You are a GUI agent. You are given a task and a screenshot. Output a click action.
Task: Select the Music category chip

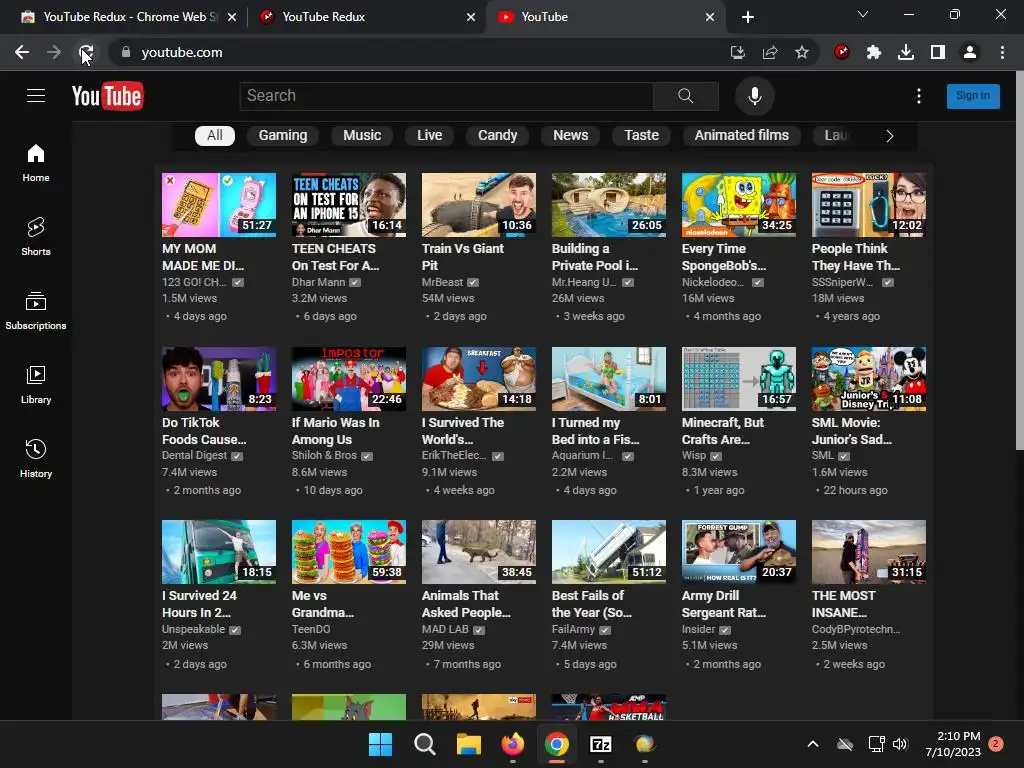pos(362,135)
